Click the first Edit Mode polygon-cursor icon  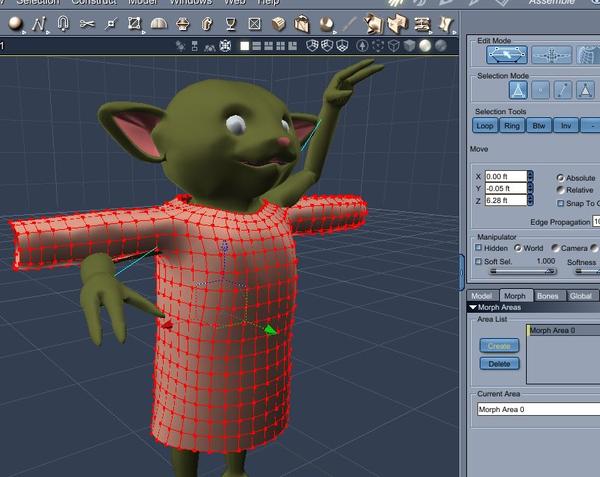tap(507, 55)
